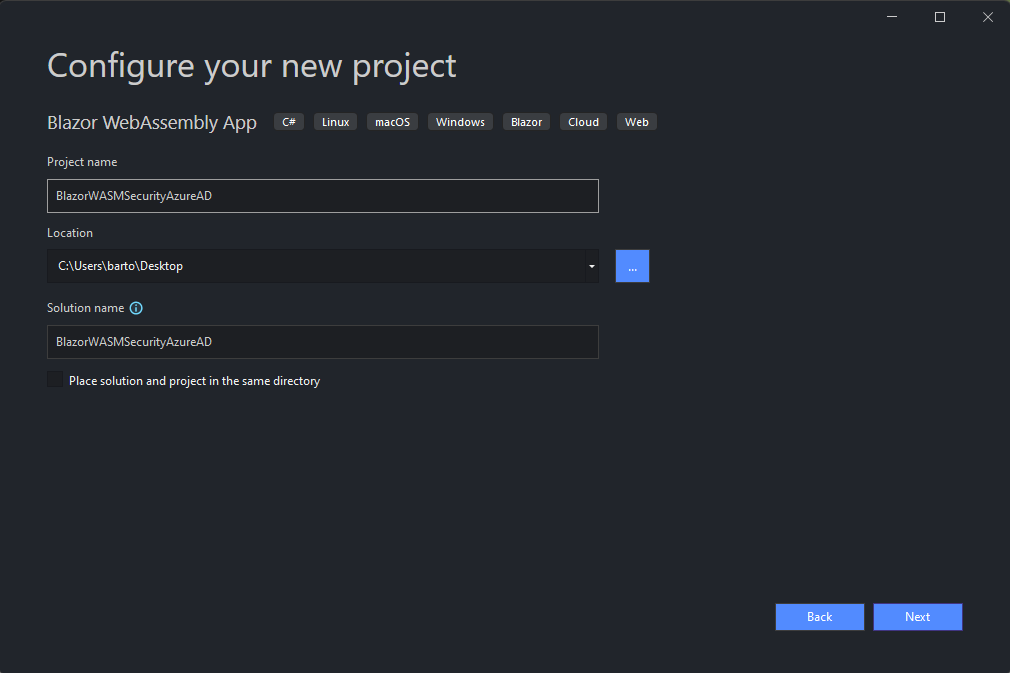
Task: Click the Blazor WebAssembly App template title
Action: tap(152, 123)
